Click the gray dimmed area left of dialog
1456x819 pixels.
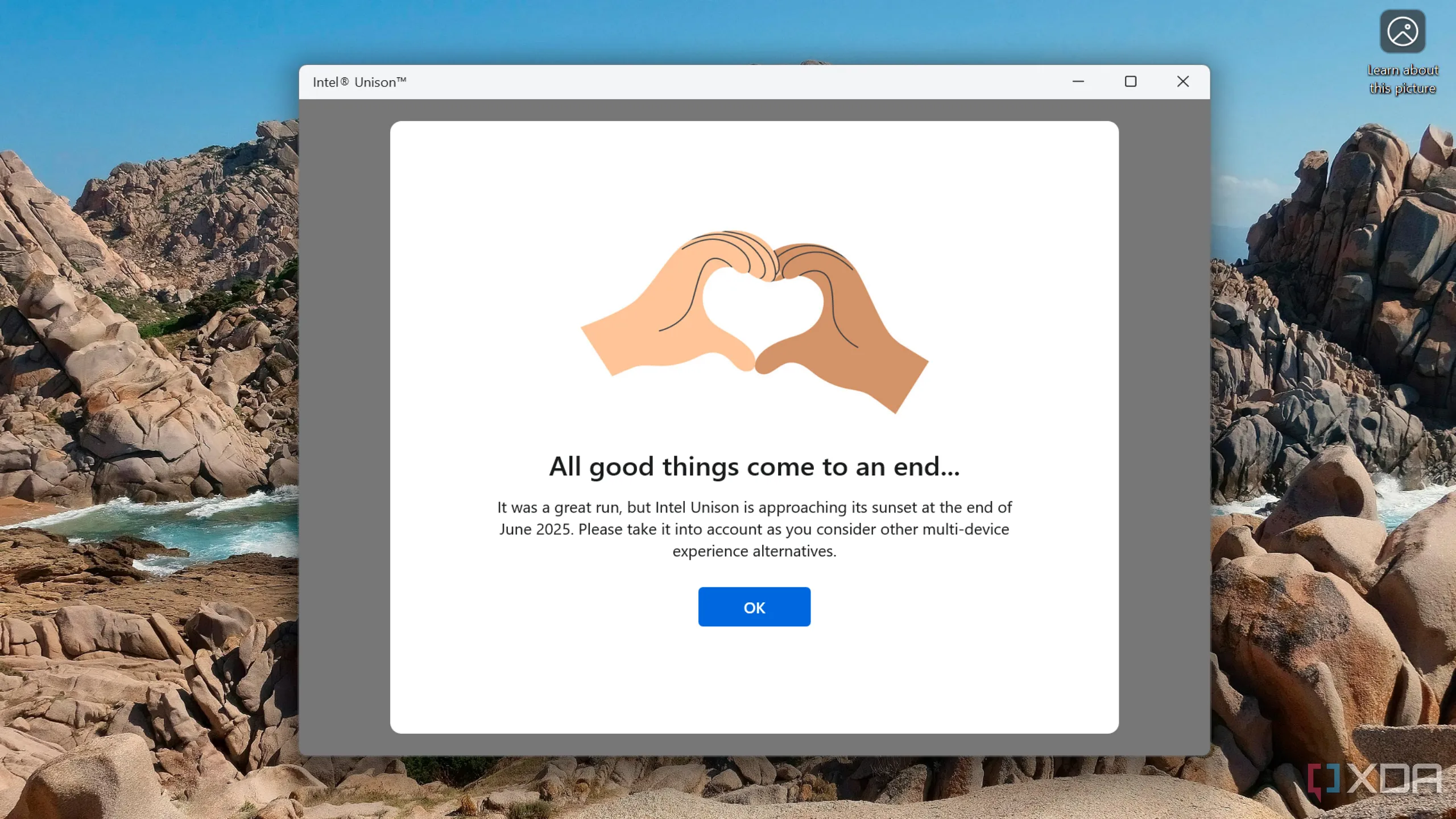(x=344, y=427)
